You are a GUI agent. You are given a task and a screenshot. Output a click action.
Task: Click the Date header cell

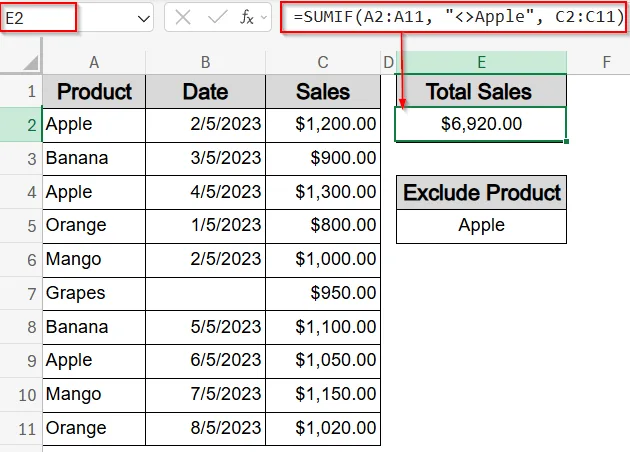coord(205,91)
